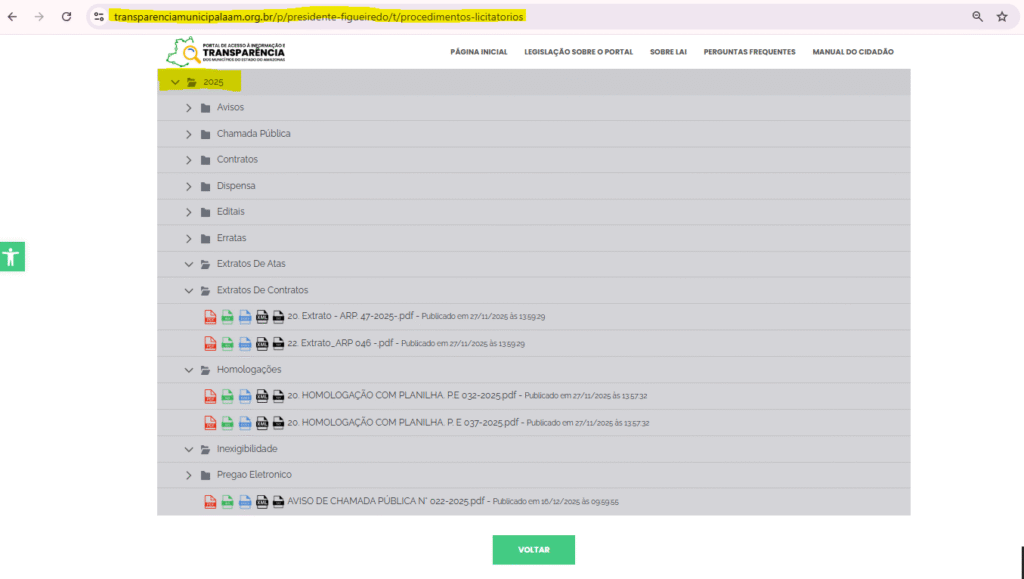
Task: Bookmark this page with the star icon
Action: (1001, 17)
